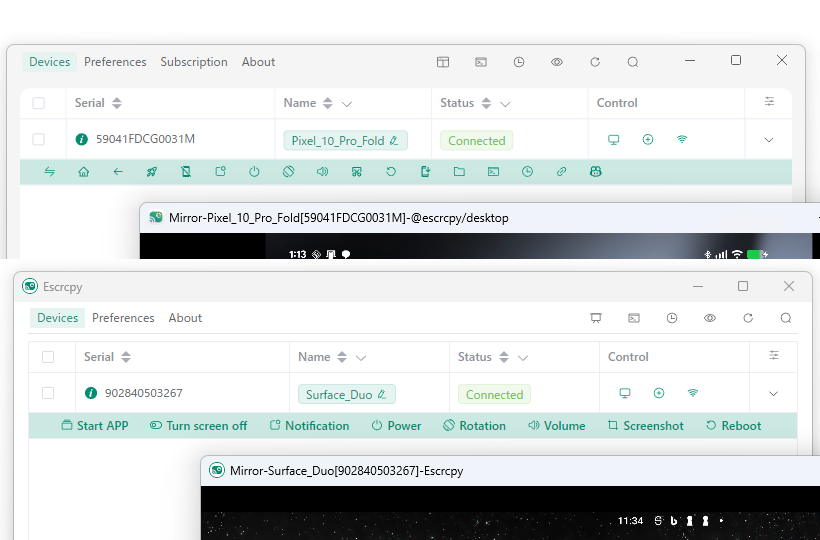This screenshot has height=540, width=820.
Task: Click the reboot circular arrow in Pixel toolbar
Action: click(391, 171)
